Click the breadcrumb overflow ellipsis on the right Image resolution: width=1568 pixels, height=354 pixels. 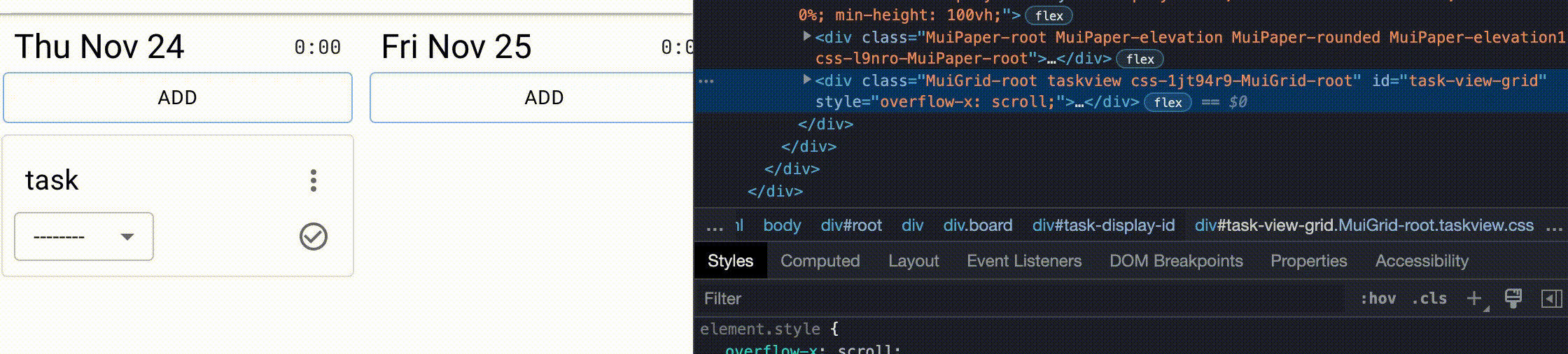(x=1554, y=227)
